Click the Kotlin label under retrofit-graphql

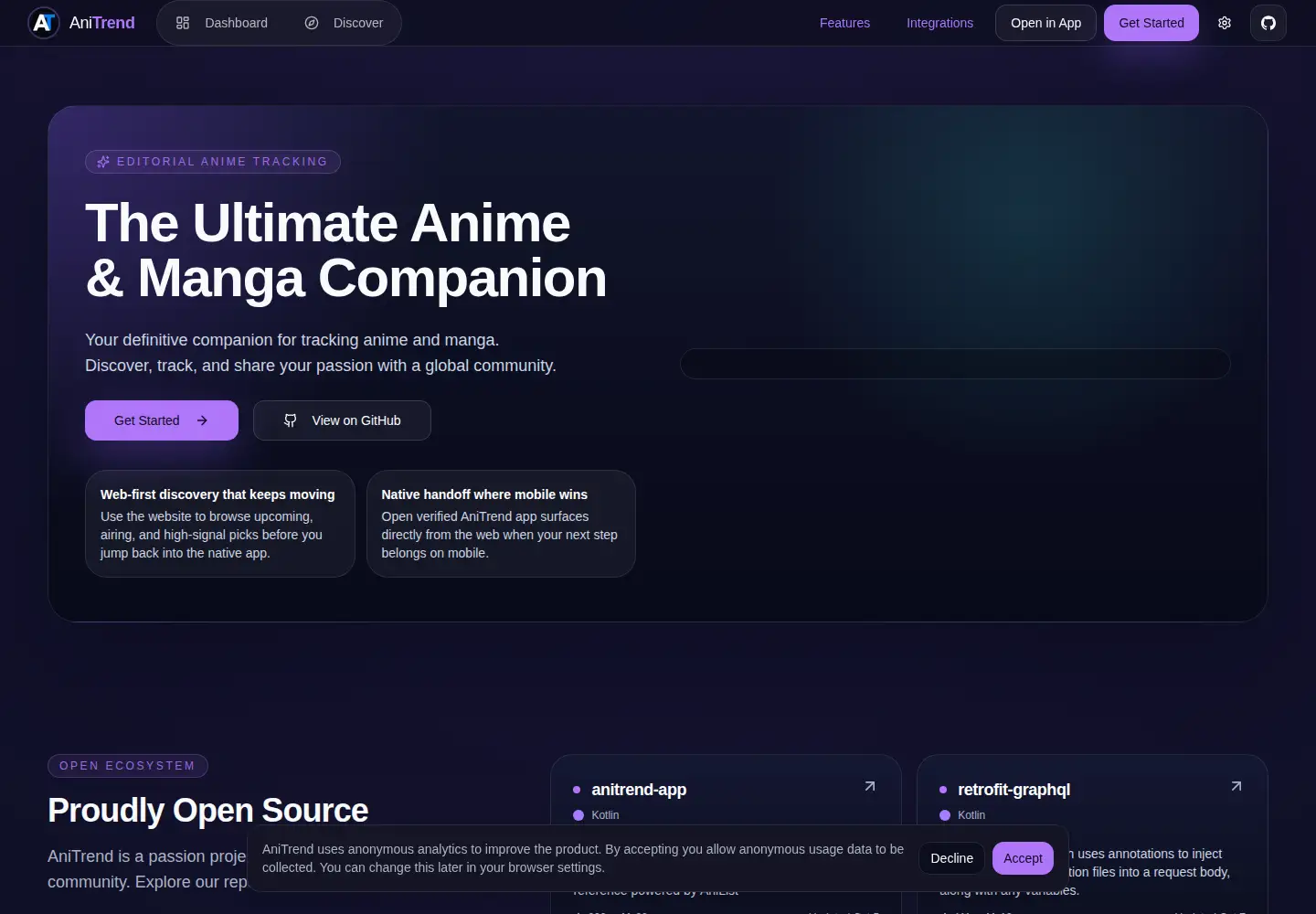coord(971,815)
